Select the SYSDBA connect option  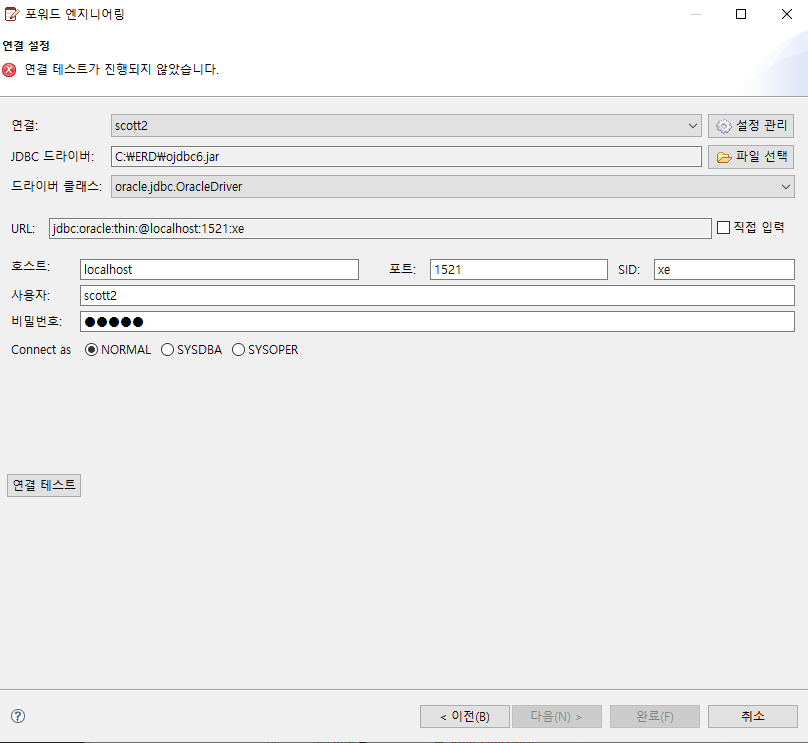pos(167,350)
